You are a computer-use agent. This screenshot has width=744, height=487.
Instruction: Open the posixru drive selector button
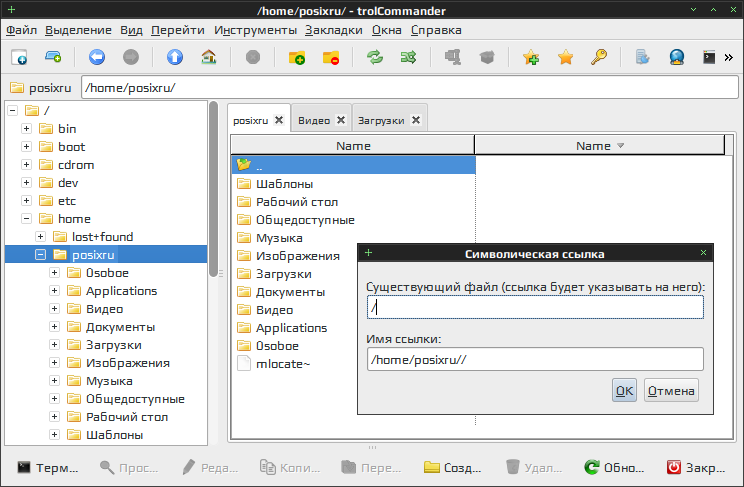click(39, 88)
